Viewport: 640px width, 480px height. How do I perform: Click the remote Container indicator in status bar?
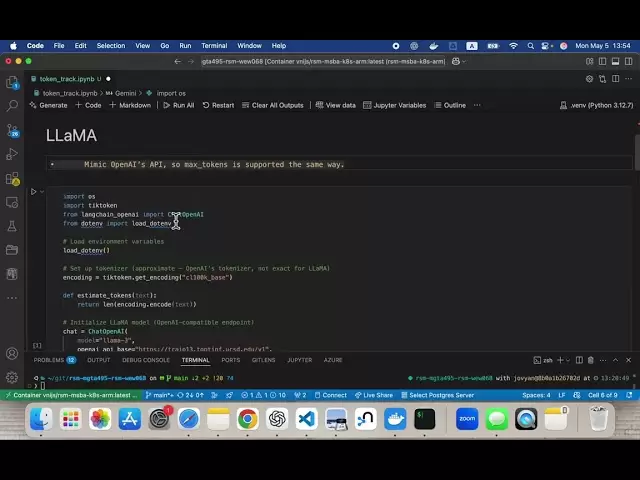(71, 395)
